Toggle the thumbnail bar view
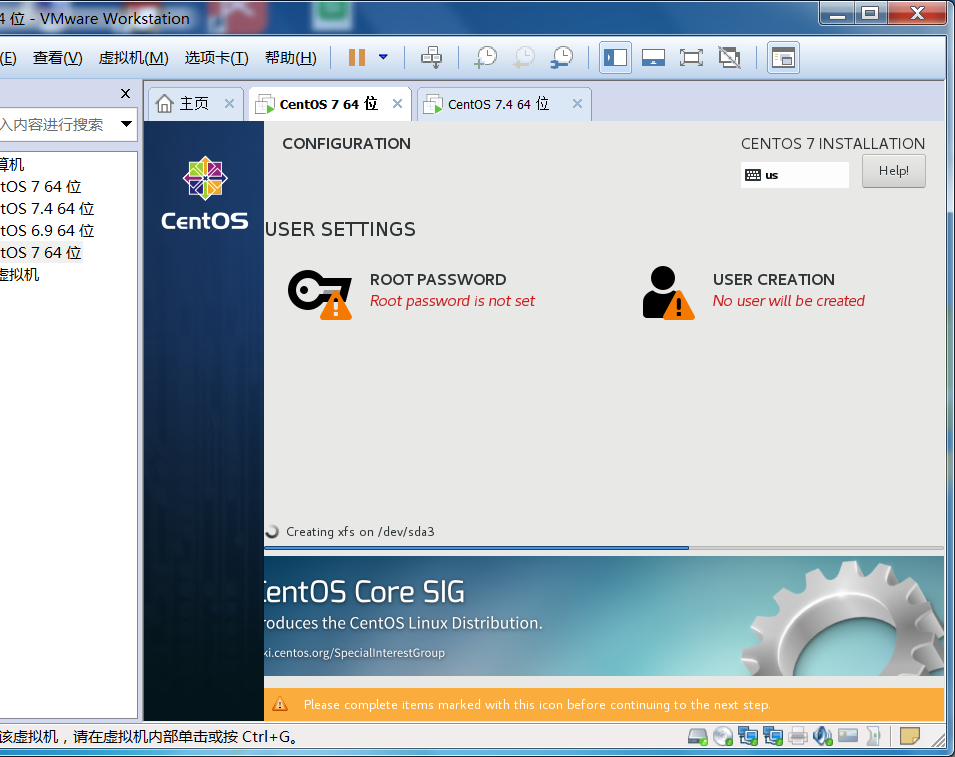The width and height of the screenshot is (955, 757). pos(653,58)
